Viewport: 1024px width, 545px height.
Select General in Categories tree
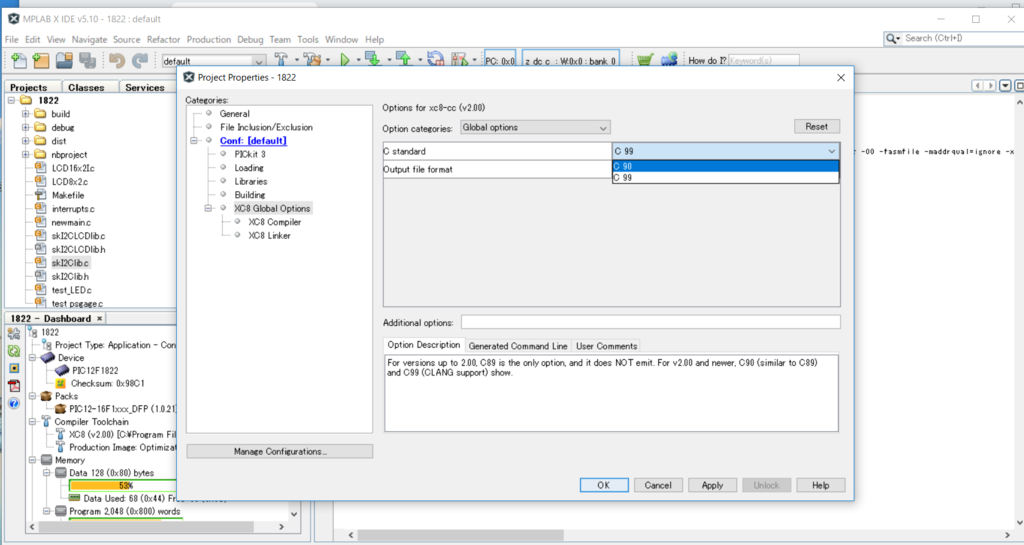coord(234,114)
